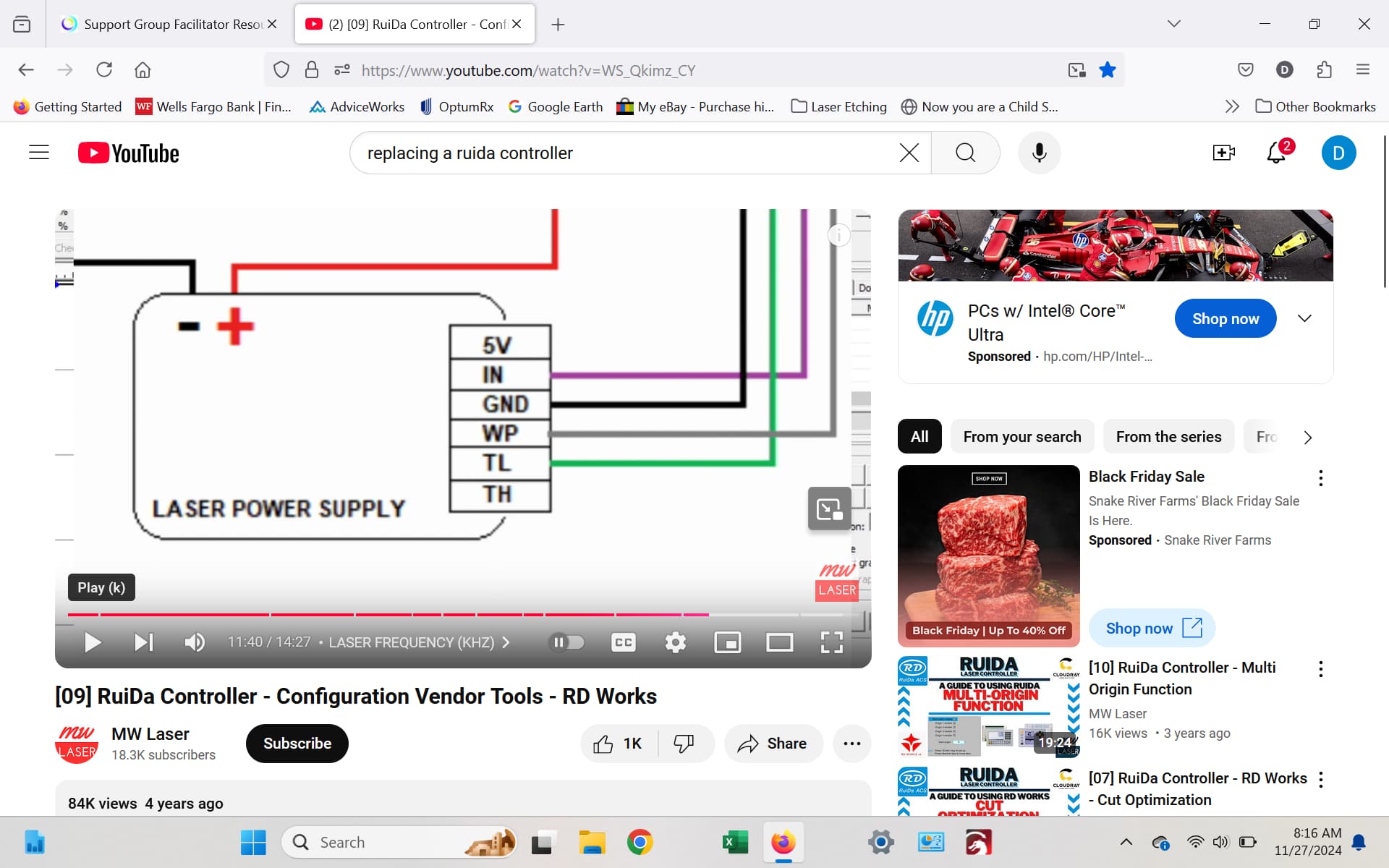
Task: Dislike the video
Action: click(x=684, y=744)
